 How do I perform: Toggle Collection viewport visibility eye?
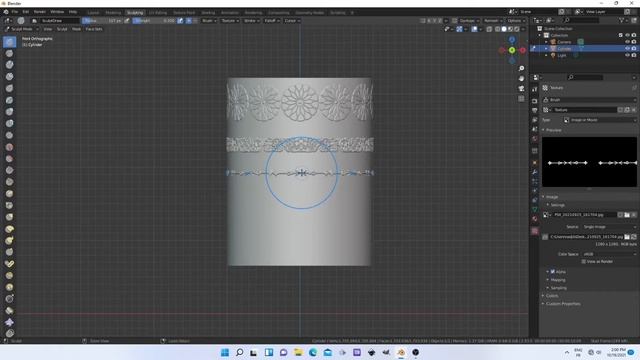tap(627, 36)
